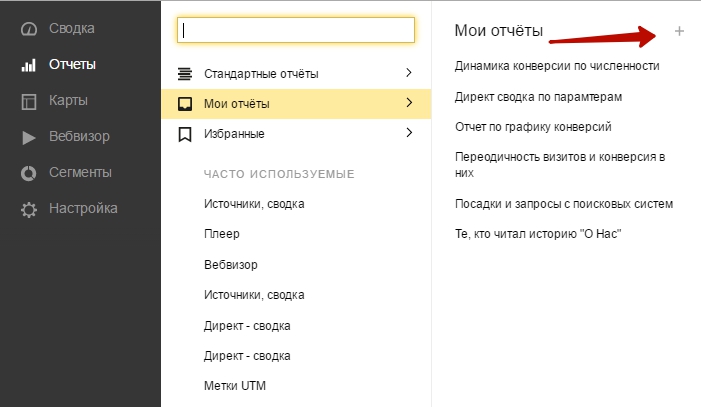Open Плеер from frequently used list

pyautogui.click(x=222, y=234)
